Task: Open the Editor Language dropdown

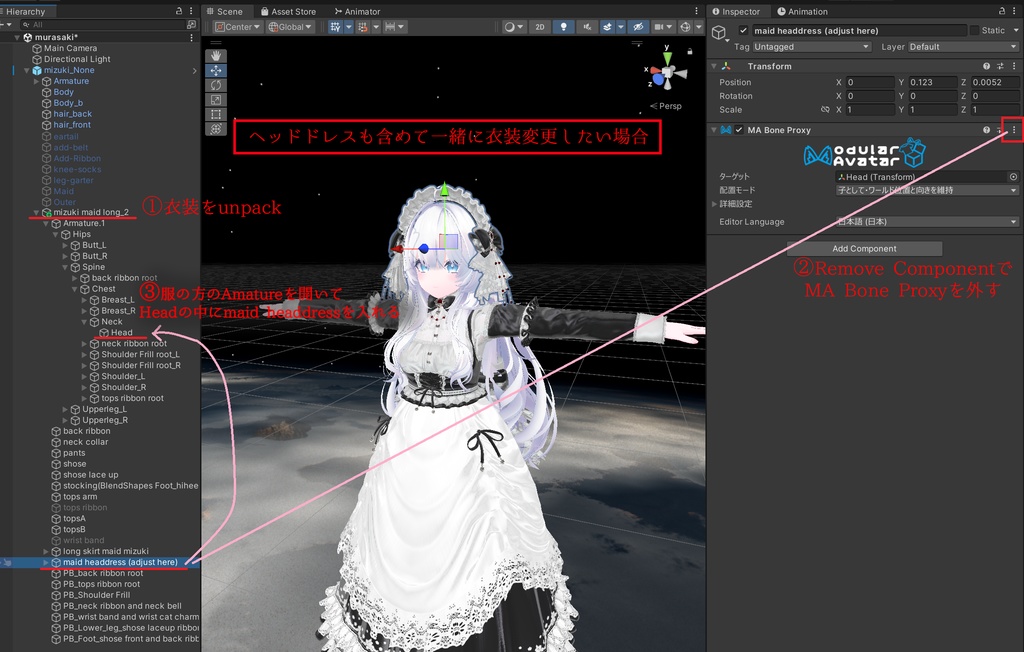Action: [927, 222]
